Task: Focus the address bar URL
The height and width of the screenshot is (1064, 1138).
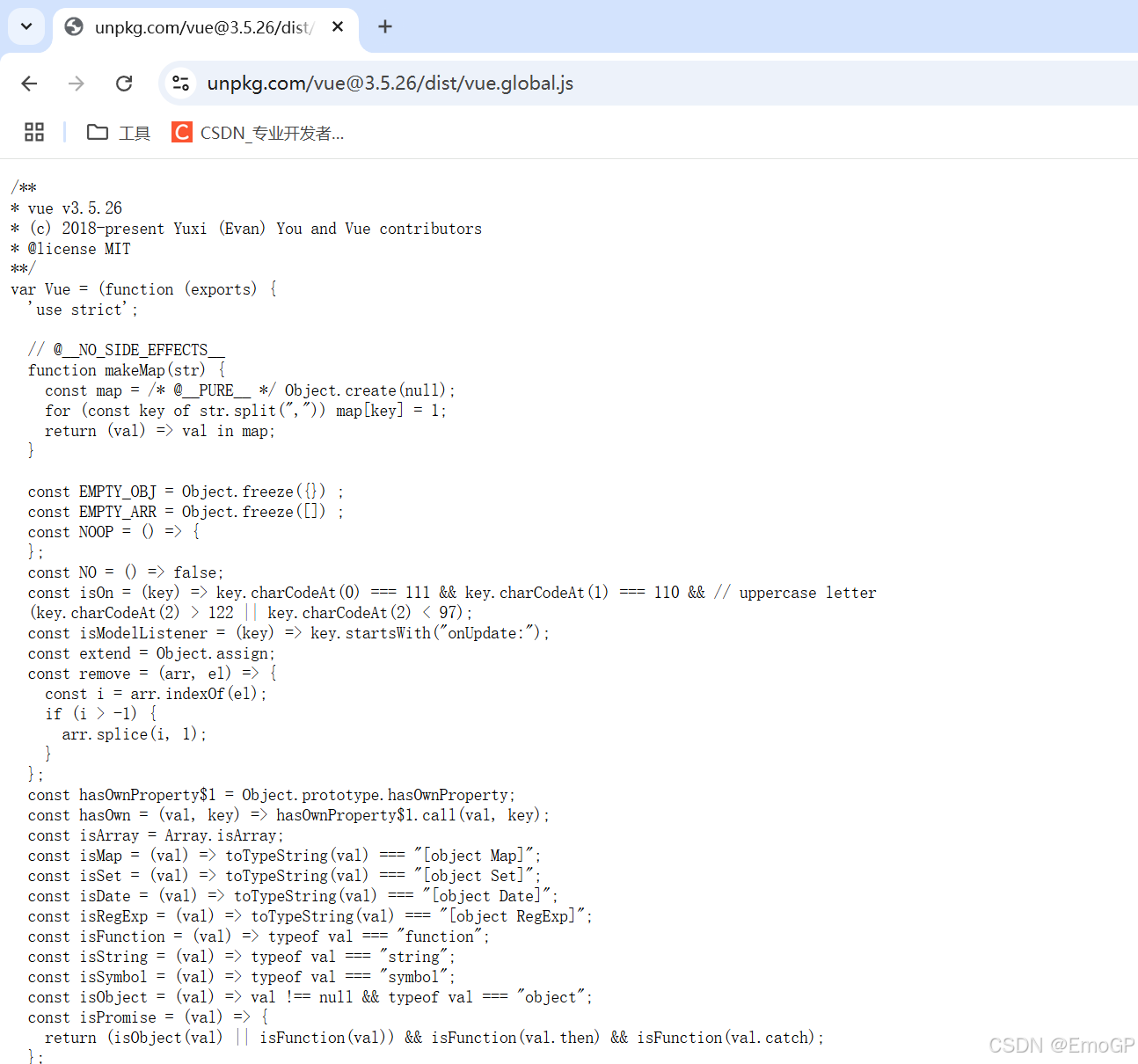Action: click(x=390, y=84)
